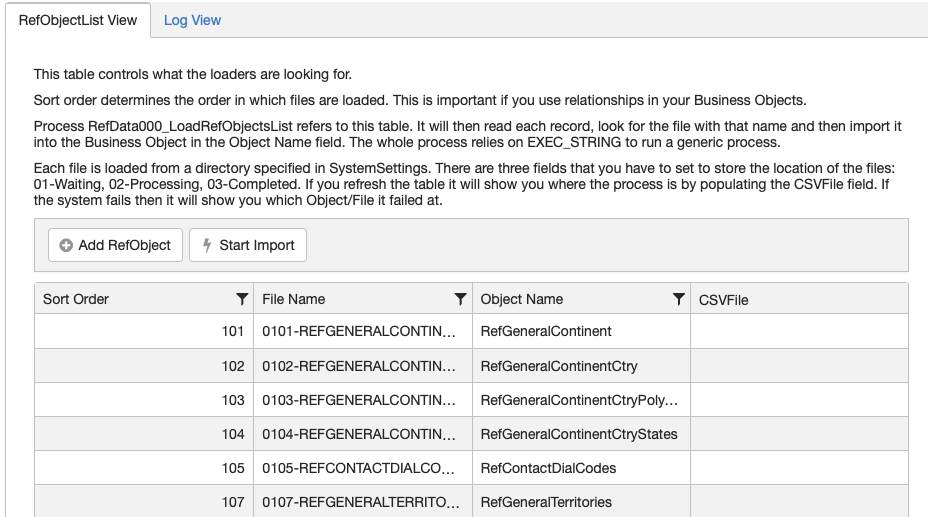This screenshot has width=928, height=517.
Task: Select the RefGeneralContinent object name cell
Action: pos(581,331)
